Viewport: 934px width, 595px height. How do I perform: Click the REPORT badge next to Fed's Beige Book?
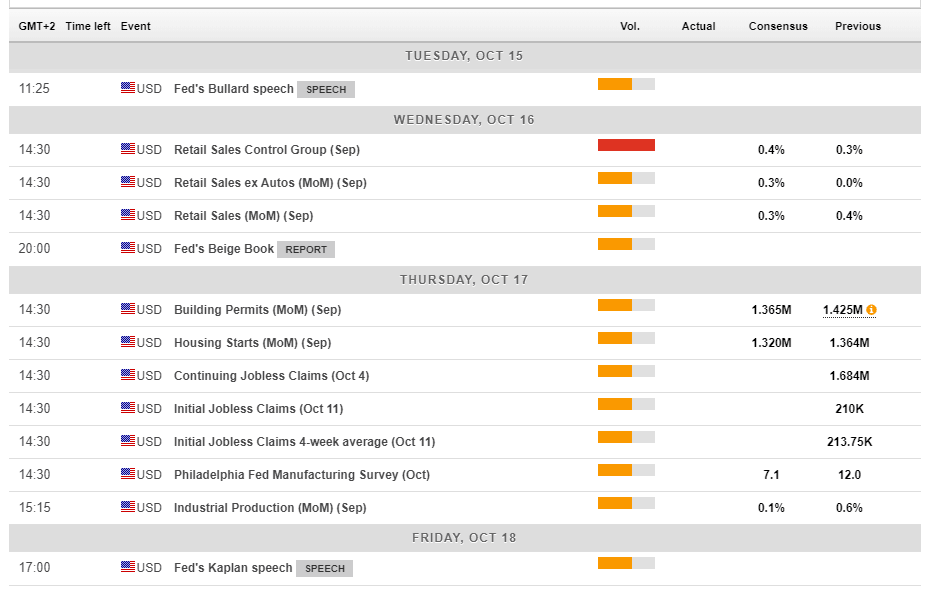pyautogui.click(x=306, y=249)
